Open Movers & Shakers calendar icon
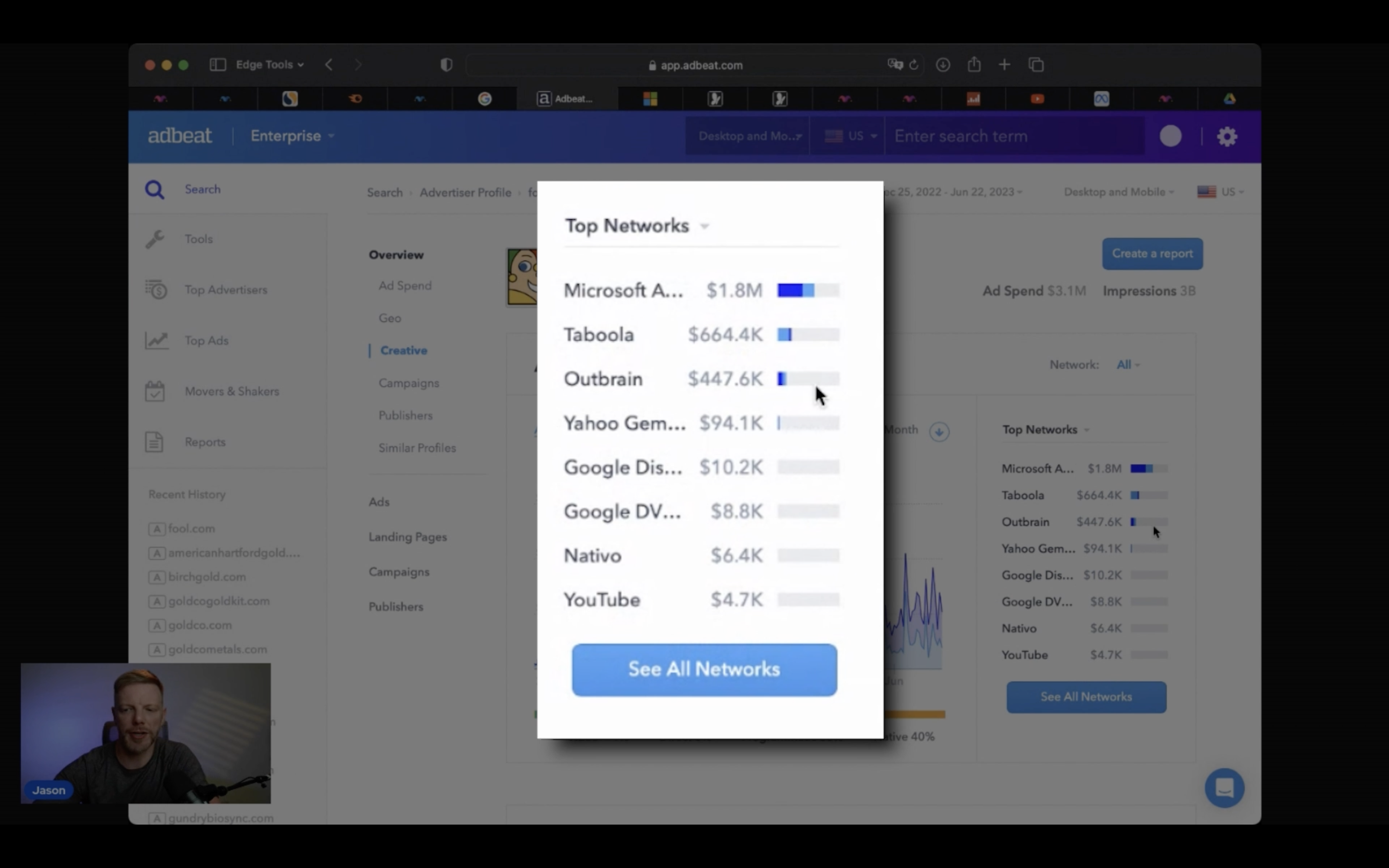Screen dimensions: 1389x868 (154, 392)
